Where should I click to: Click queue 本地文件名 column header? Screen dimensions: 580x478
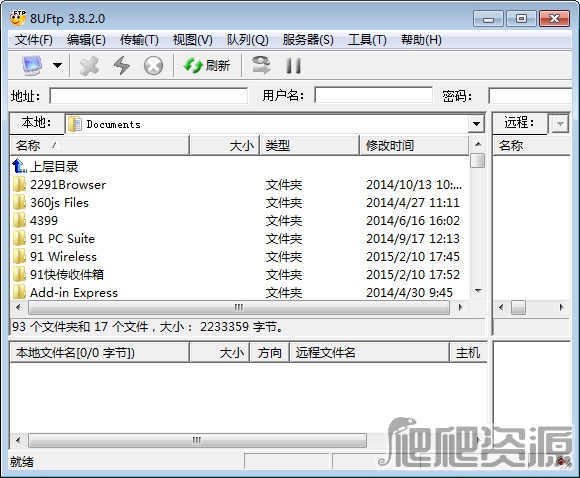coord(100,353)
